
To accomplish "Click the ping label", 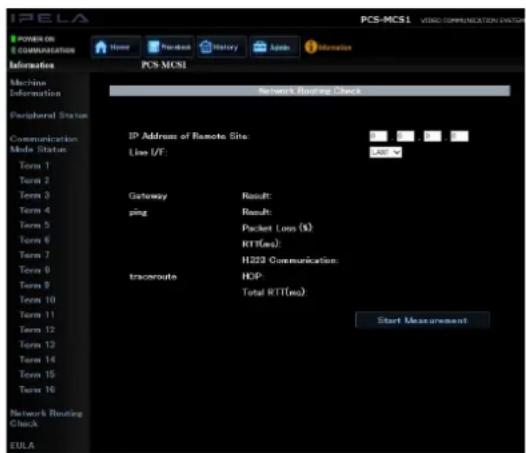I will click(138, 212).
